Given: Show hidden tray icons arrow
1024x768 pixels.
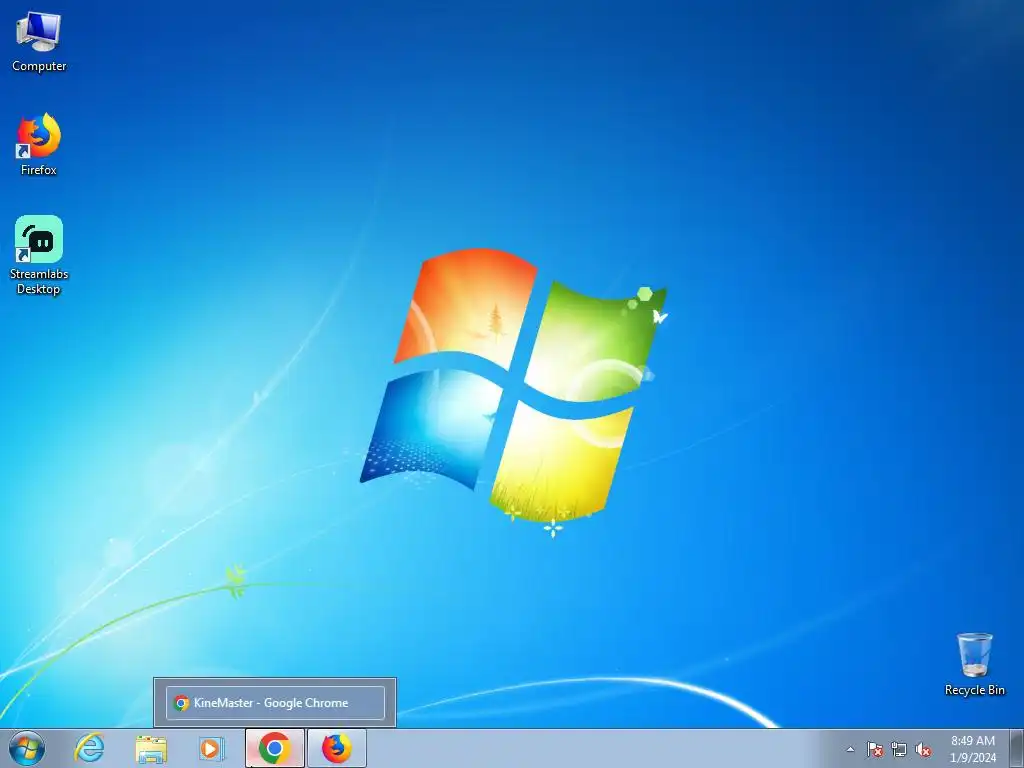Looking at the screenshot, I should coord(850,749).
